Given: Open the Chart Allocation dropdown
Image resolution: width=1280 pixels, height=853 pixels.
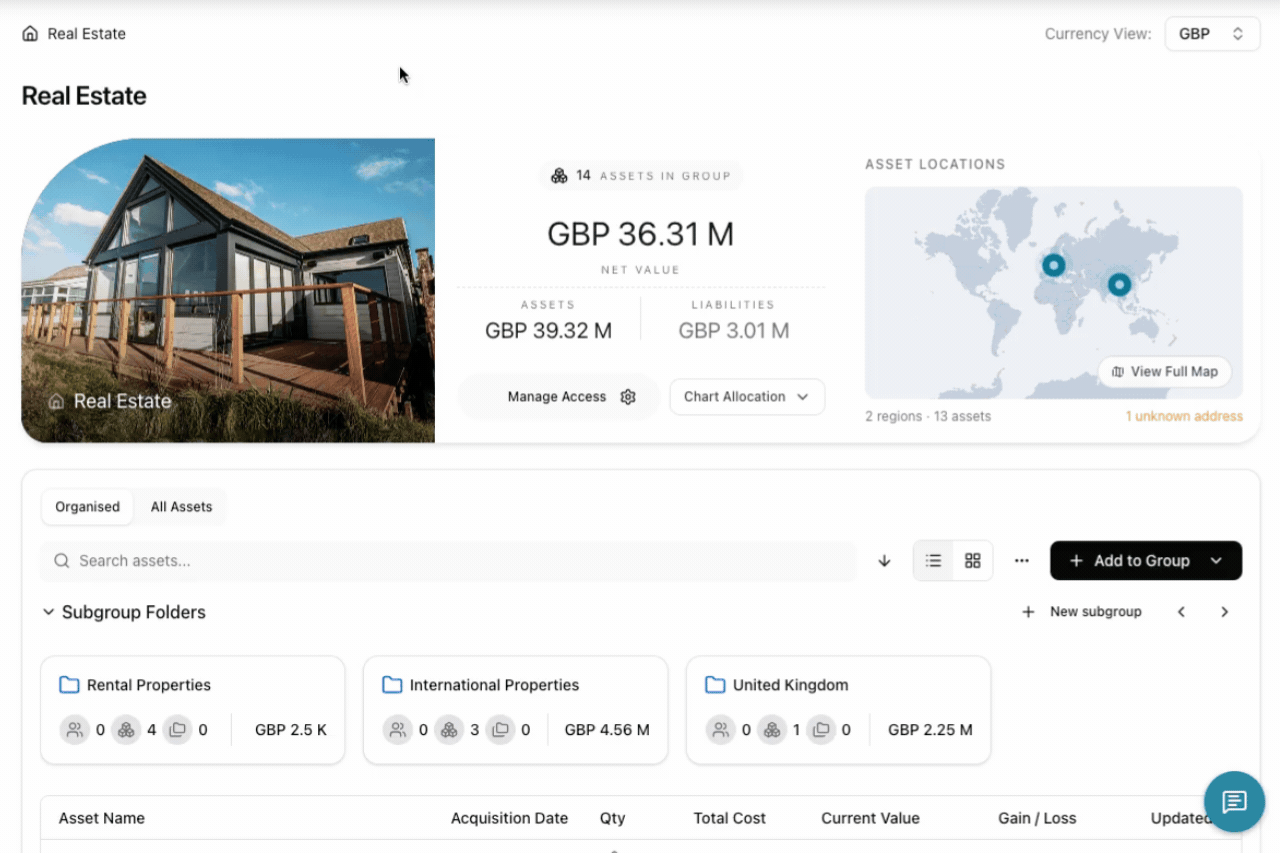Looking at the screenshot, I should coord(747,397).
